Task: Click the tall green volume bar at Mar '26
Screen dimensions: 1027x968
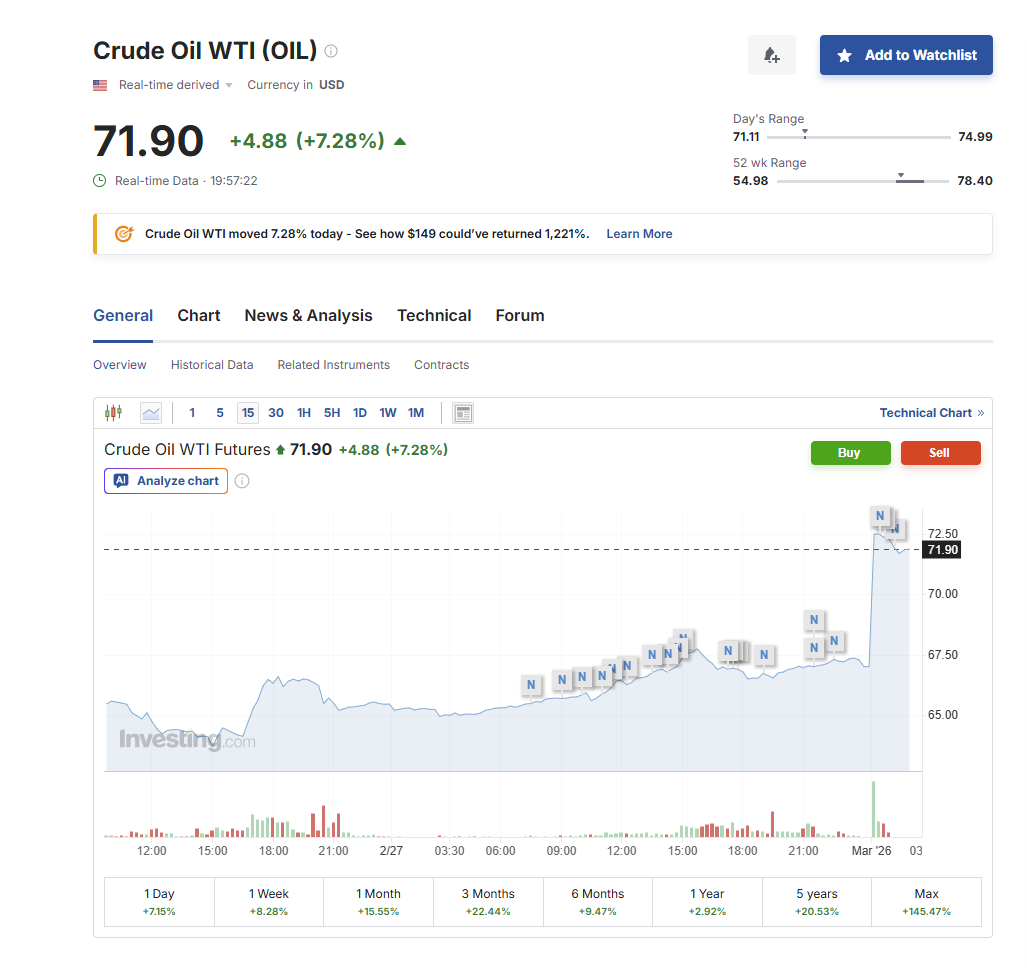Action: [873, 810]
